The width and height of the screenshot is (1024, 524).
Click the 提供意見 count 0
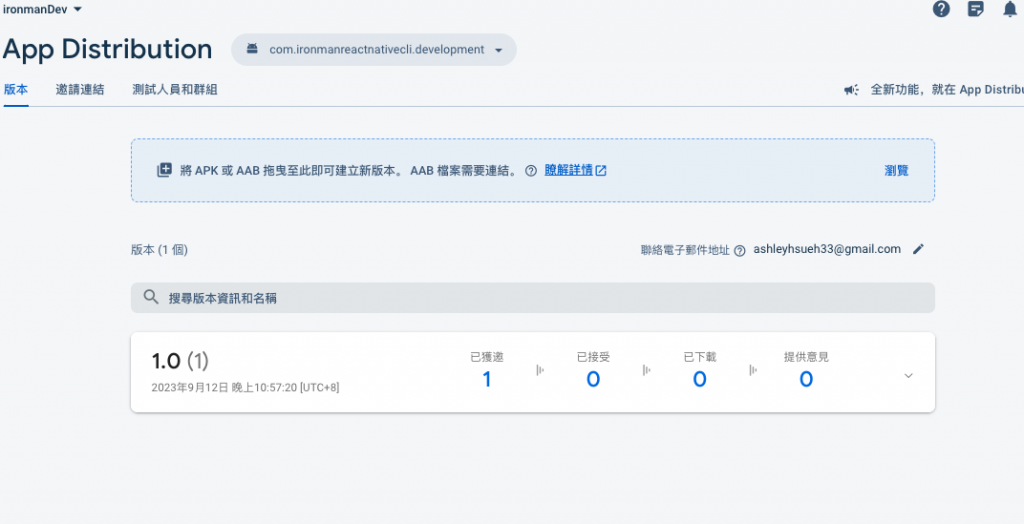click(807, 379)
